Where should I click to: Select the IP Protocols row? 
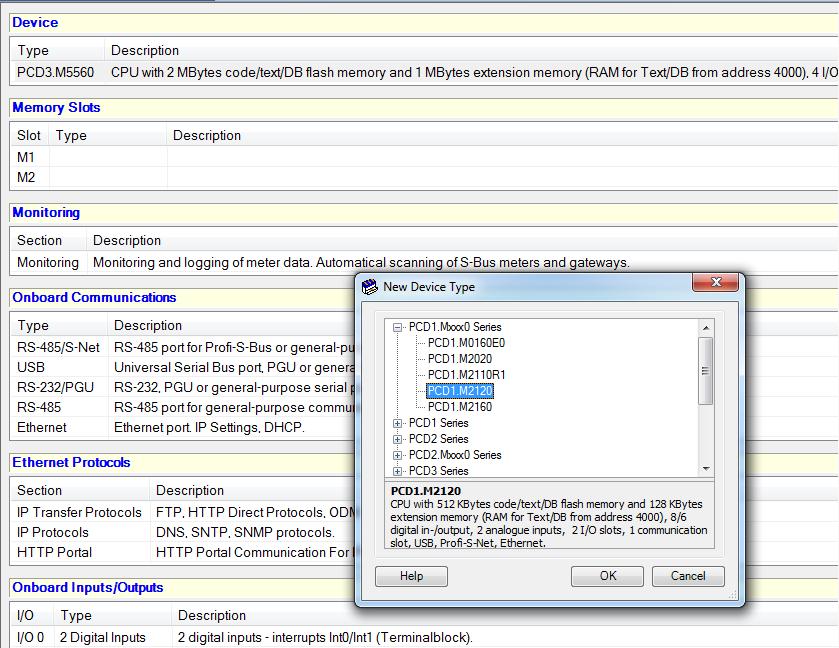(184, 532)
